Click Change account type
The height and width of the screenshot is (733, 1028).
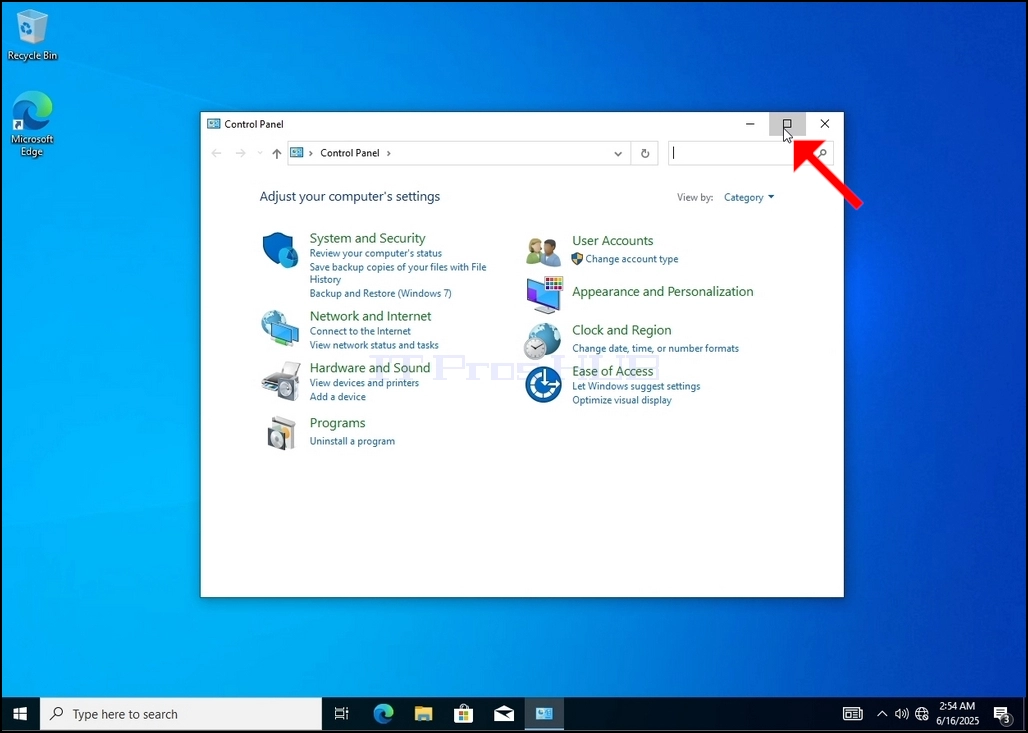pos(631,259)
